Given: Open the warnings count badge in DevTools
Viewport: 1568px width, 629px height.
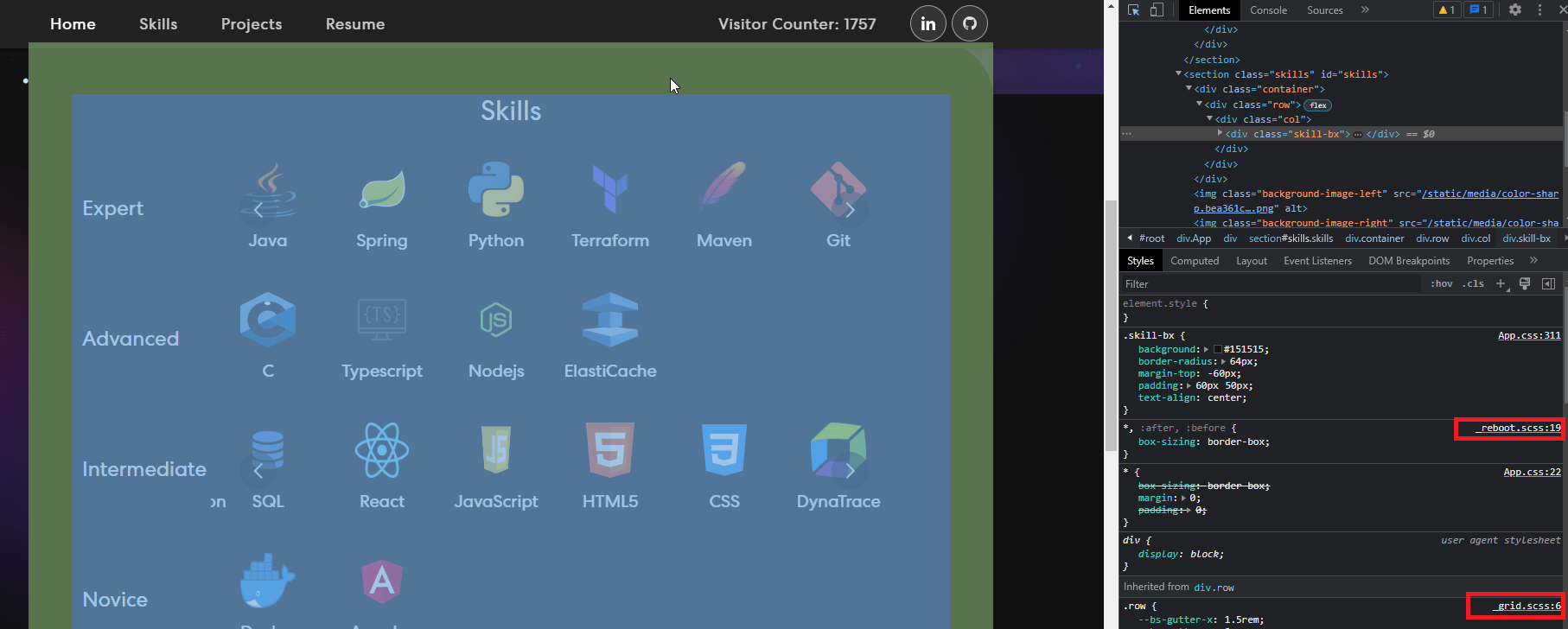Looking at the screenshot, I should tap(1446, 10).
